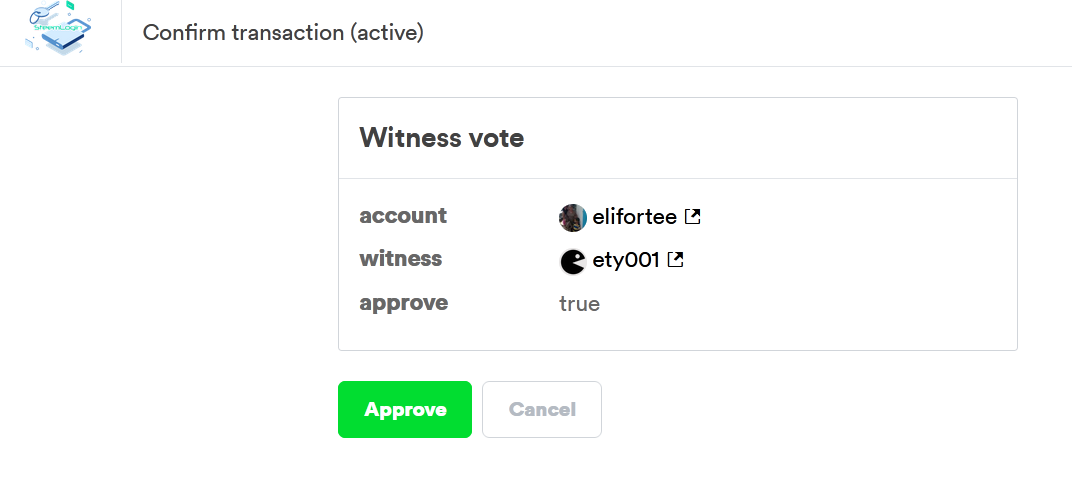Click empty header bar right of the title
Viewport: 1072px width, 501px height.
750,32
